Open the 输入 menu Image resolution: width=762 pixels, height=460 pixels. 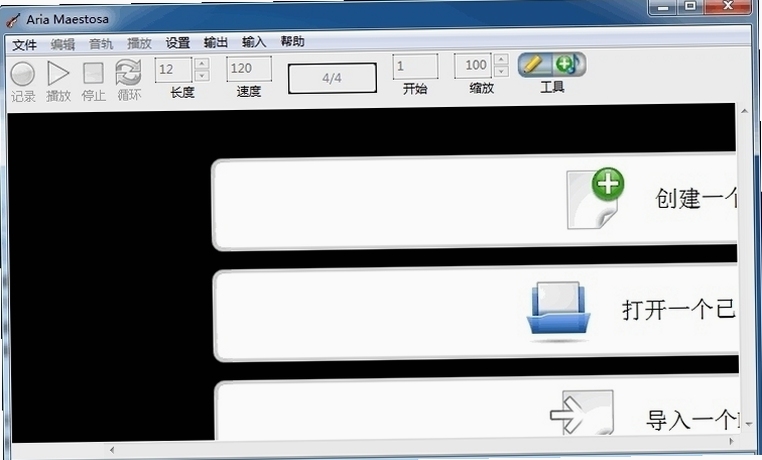click(x=254, y=42)
